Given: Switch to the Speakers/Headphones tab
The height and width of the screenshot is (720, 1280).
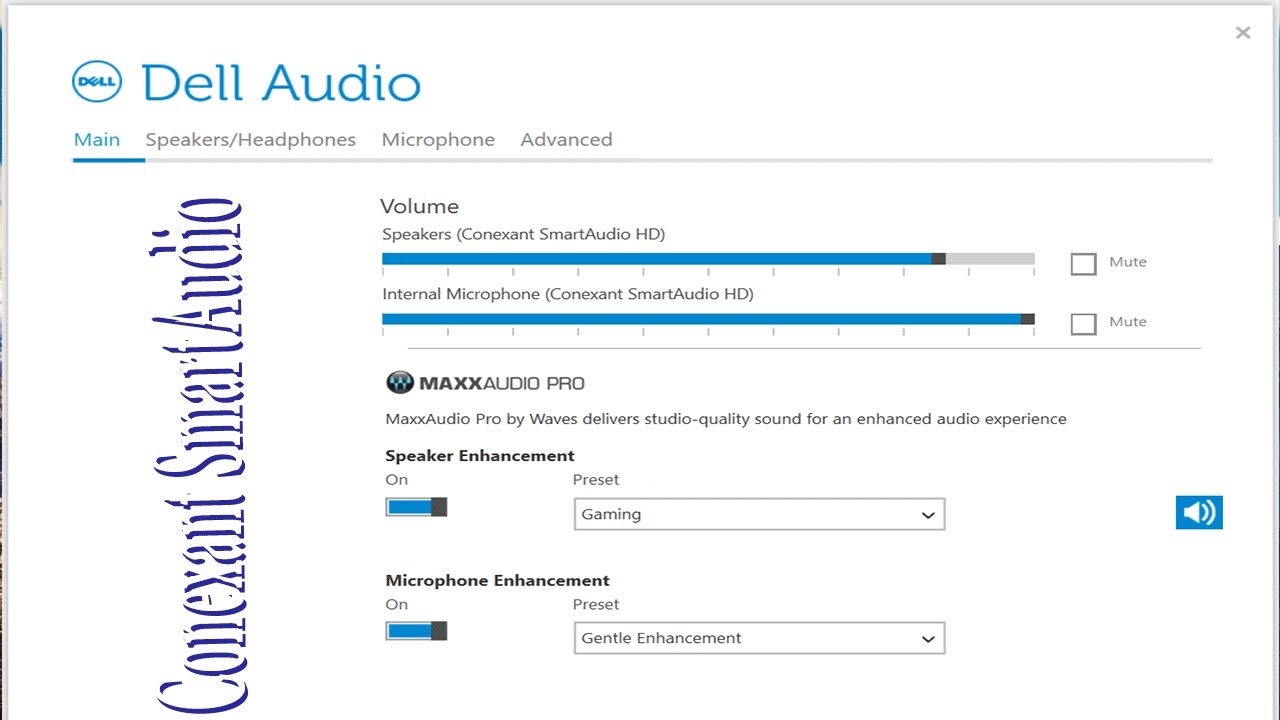Looking at the screenshot, I should click(250, 140).
